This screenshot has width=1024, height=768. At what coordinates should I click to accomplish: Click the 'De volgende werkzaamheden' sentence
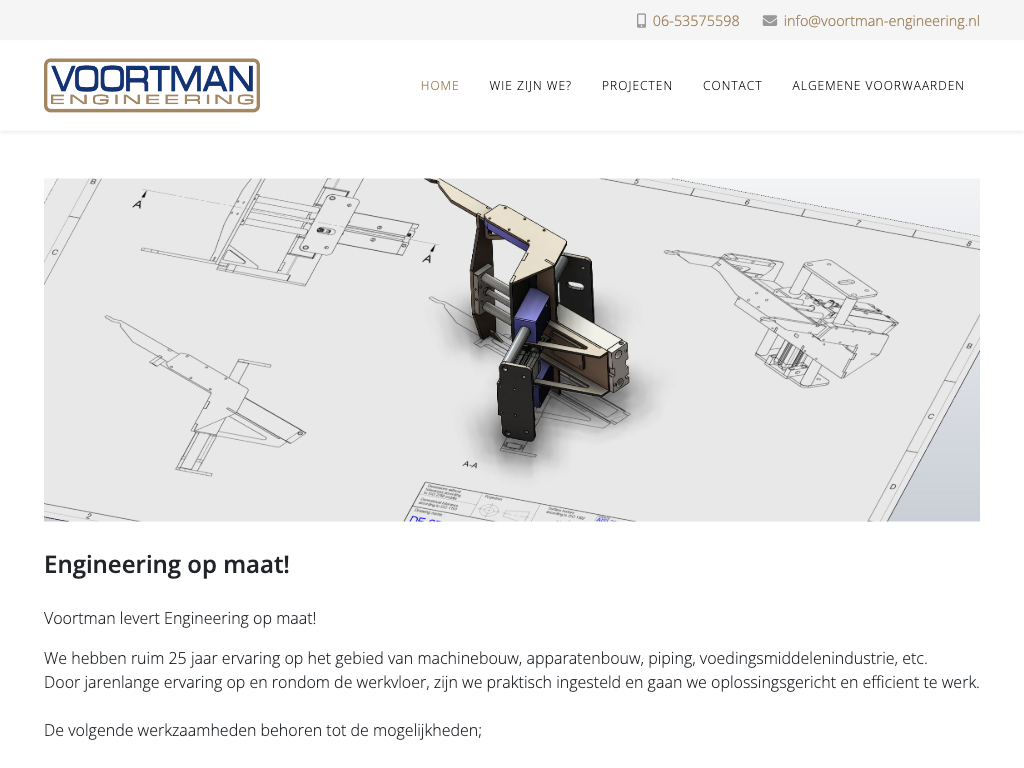[x=263, y=730]
